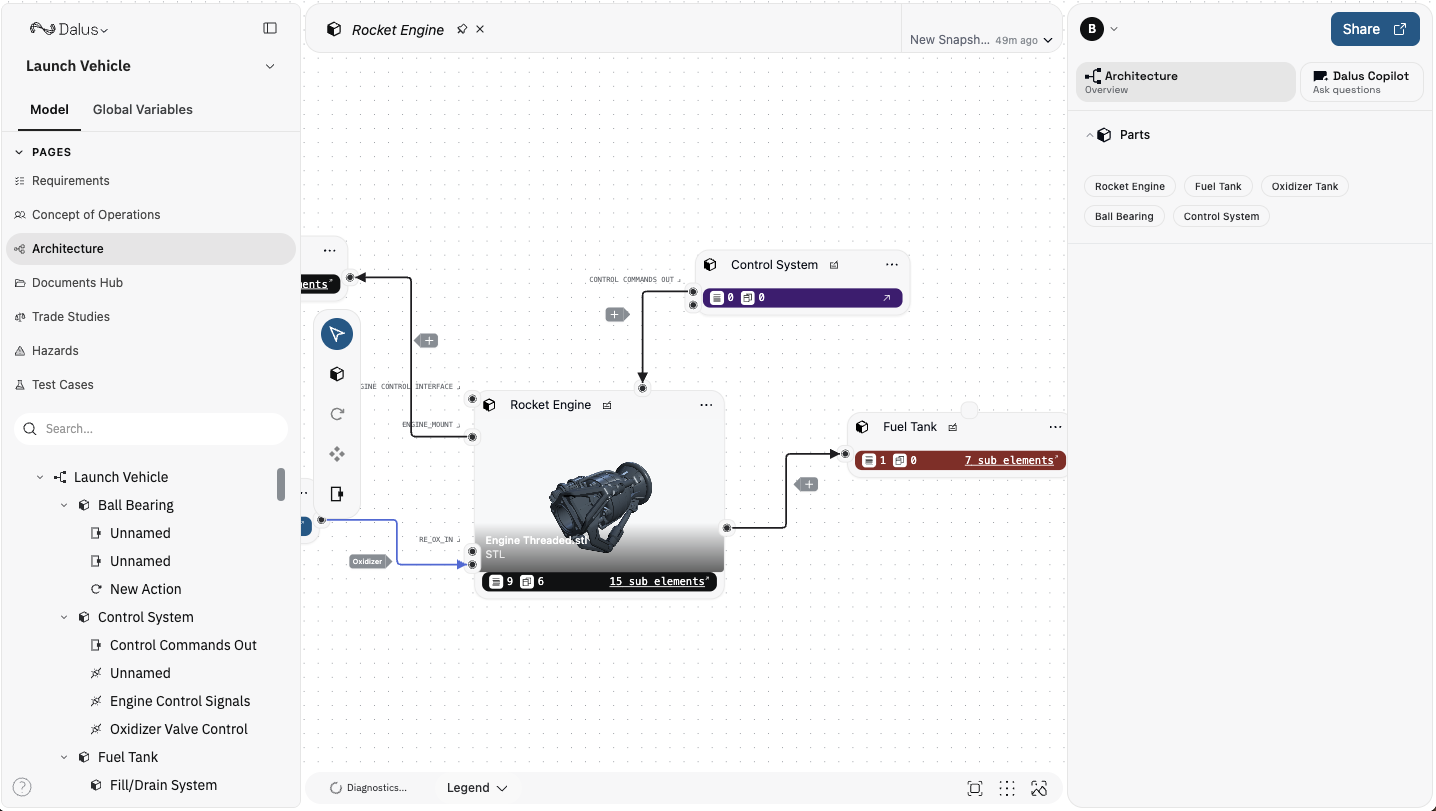The height and width of the screenshot is (811, 1436).
Task: Add element on Fuel Tank connection line
Action: 807,485
